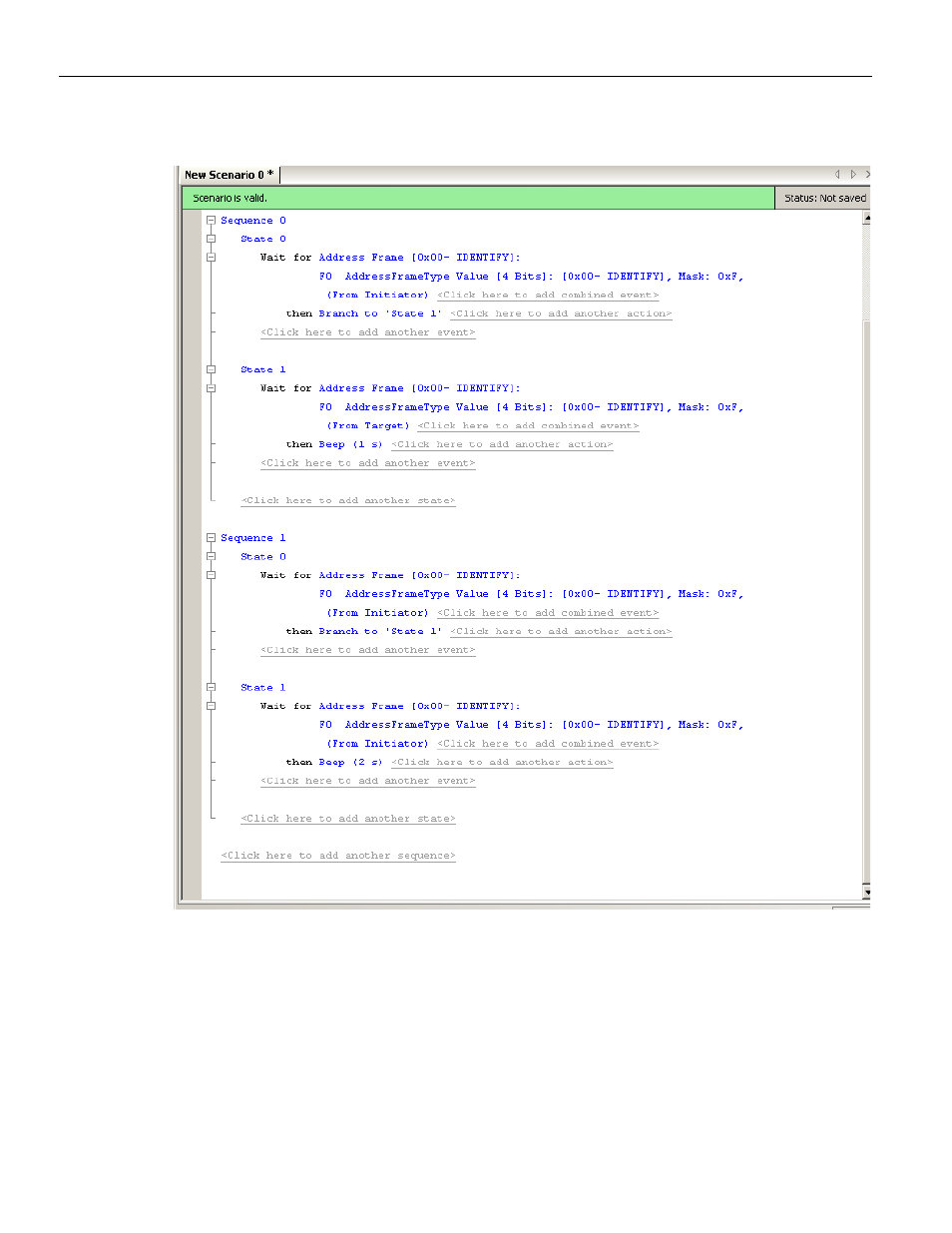
Task: Select the Sequence 0 label
Action: pyautogui.click(x=253, y=221)
